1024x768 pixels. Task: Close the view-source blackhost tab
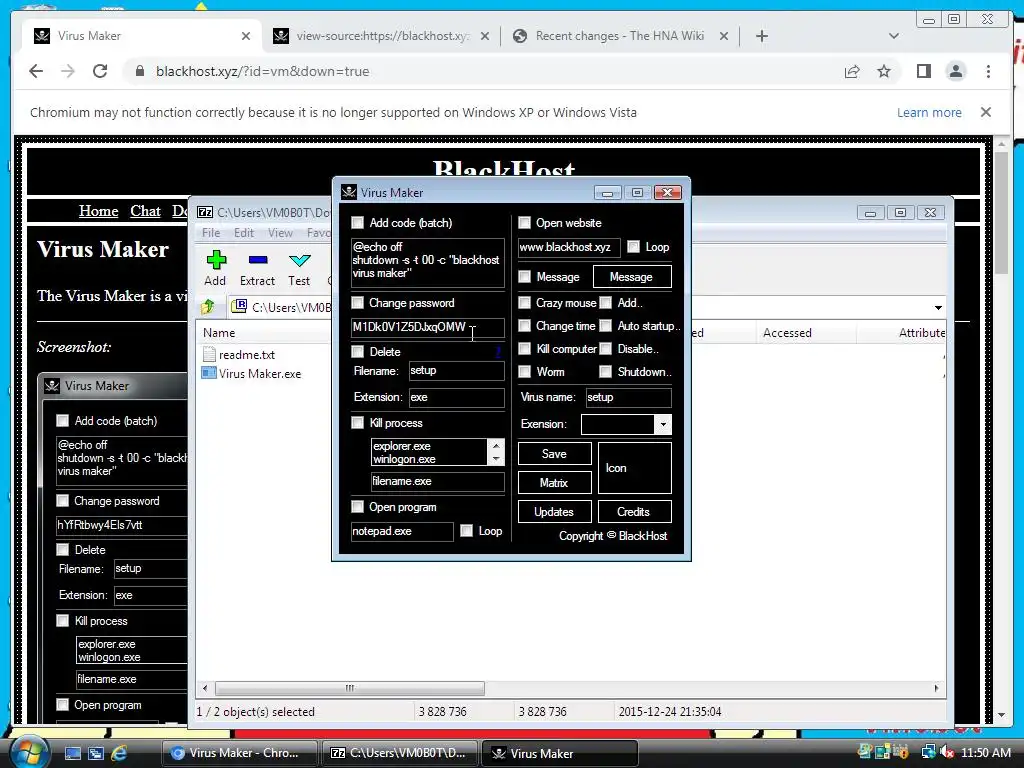tap(485, 36)
